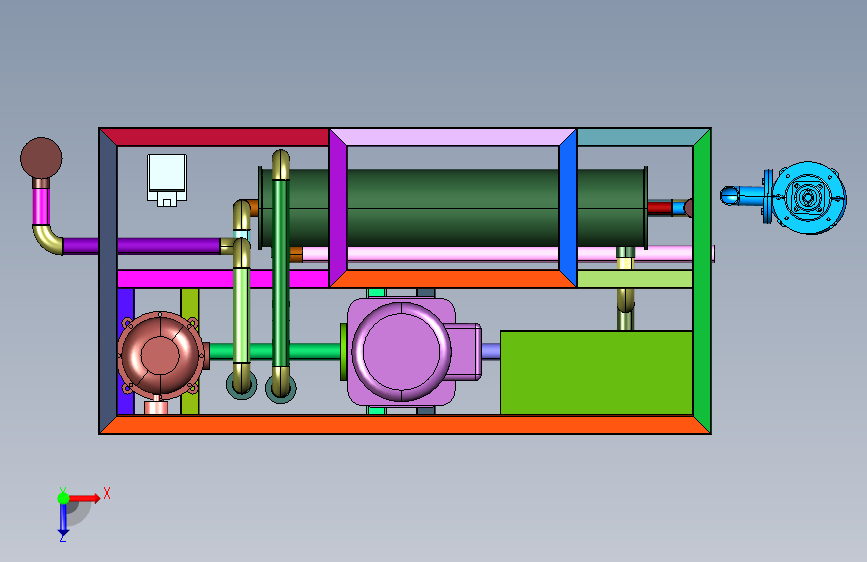This screenshot has height=562, width=867.
Task: Select the periwinkle coupling beside the violet motor
Action: (x=491, y=351)
